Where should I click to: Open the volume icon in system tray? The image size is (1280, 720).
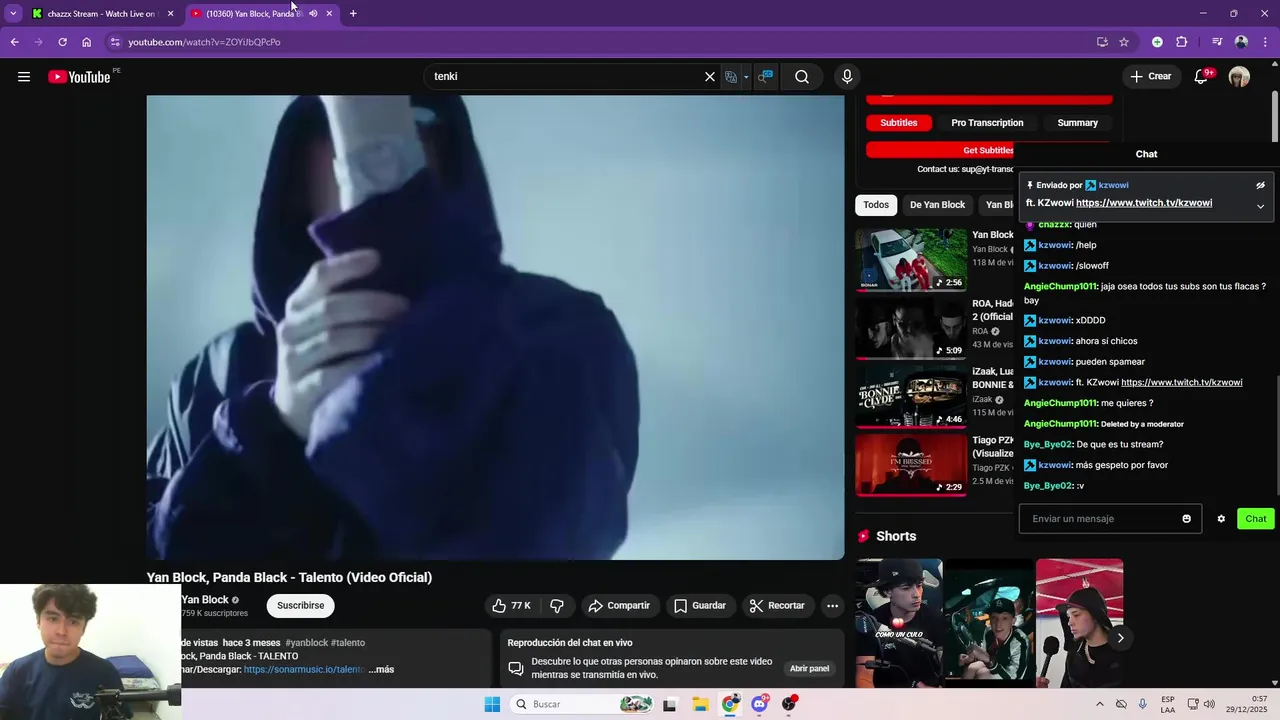(x=1210, y=704)
